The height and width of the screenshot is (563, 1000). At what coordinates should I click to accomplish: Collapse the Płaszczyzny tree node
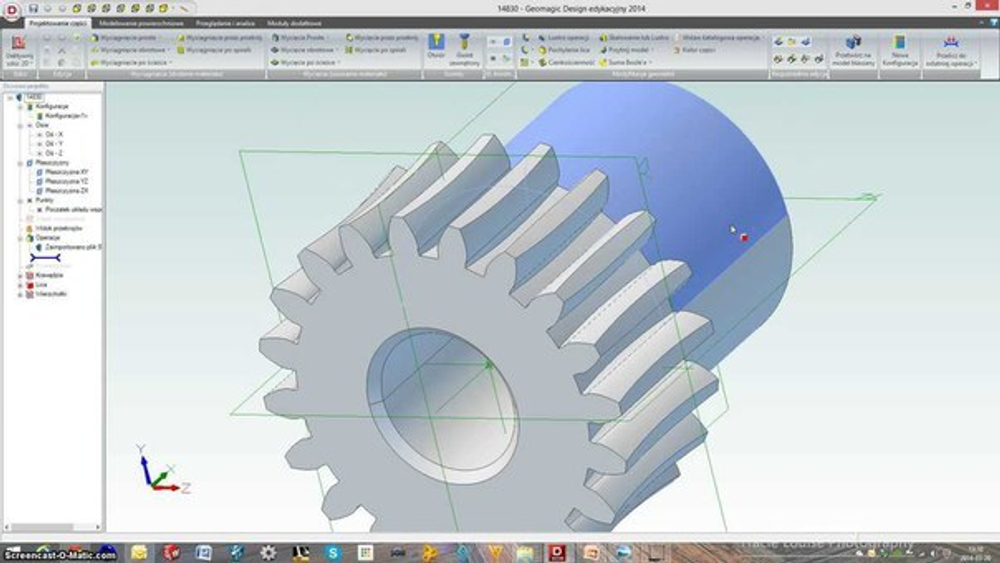tap(21, 162)
